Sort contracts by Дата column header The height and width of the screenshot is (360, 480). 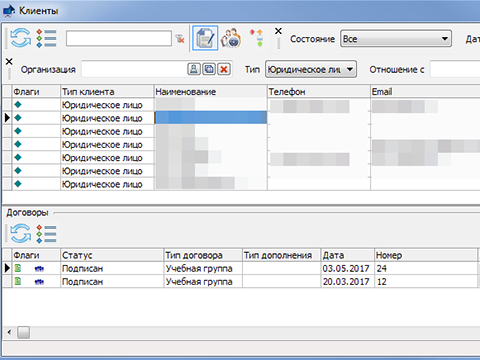pyautogui.click(x=347, y=255)
